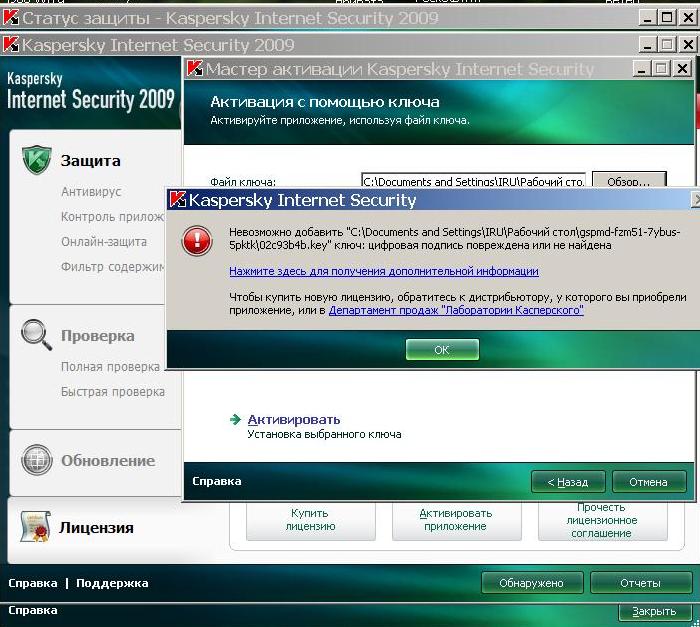This screenshot has width=700, height=627.
Task: Open the Защита section
Action: 91,161
